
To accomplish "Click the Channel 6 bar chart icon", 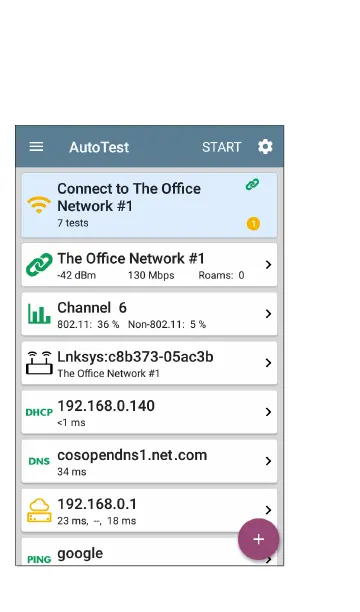I will 39,313.
